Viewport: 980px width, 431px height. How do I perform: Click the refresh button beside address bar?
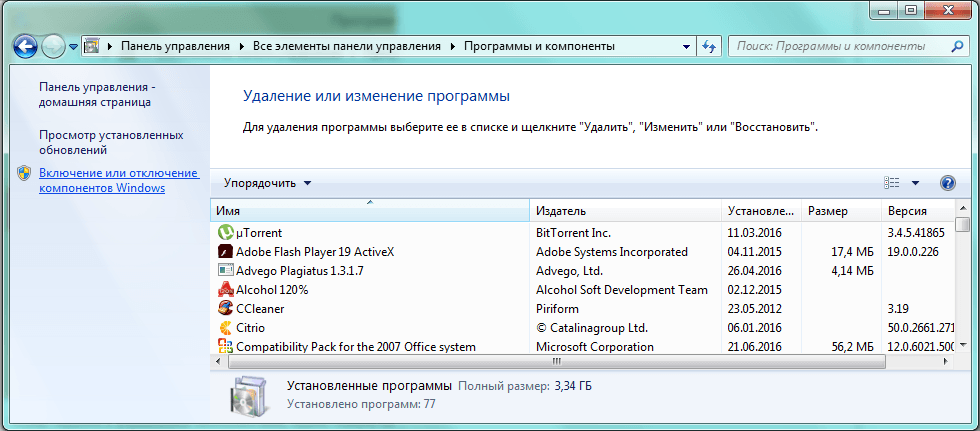pos(709,46)
